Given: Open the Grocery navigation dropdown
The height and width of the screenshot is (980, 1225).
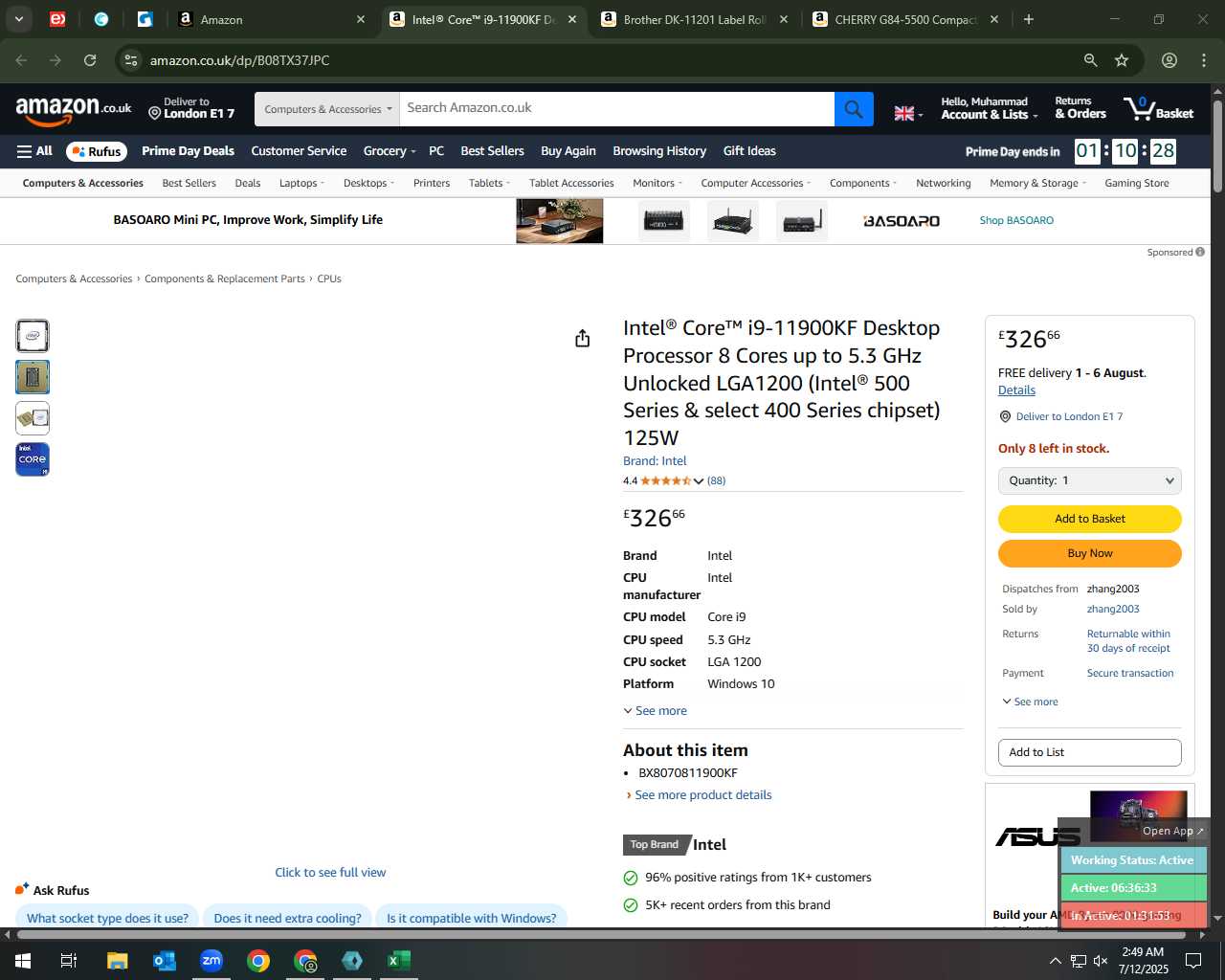Looking at the screenshot, I should (390, 151).
